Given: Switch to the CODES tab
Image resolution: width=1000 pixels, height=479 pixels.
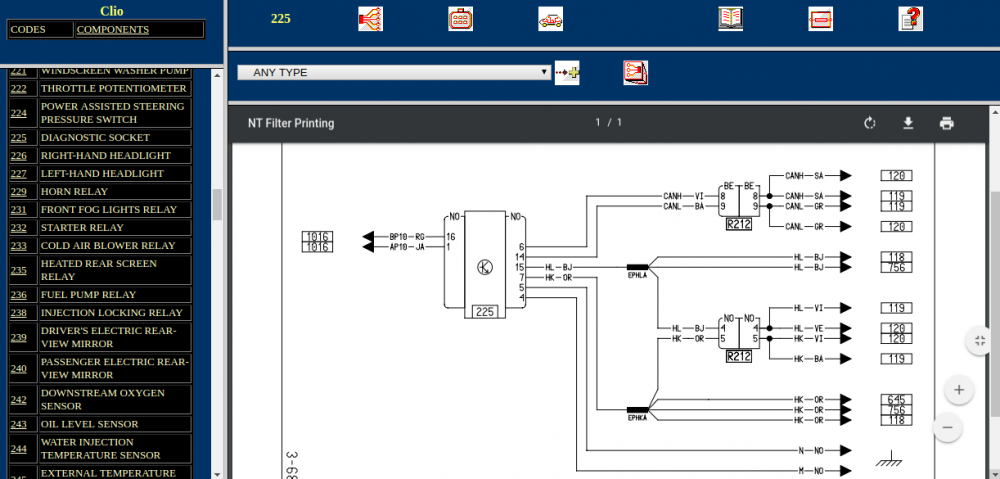Looking at the screenshot, I should coord(41,30).
